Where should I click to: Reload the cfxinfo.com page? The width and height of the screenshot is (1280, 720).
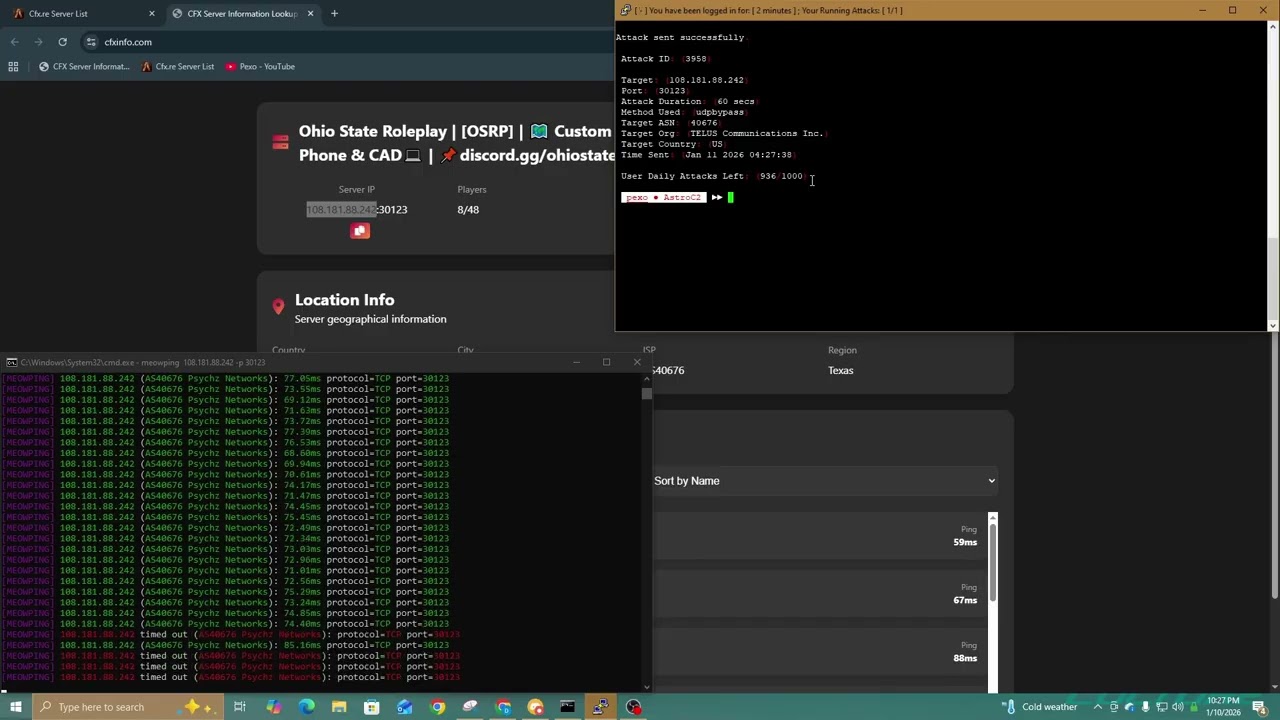[x=62, y=42]
